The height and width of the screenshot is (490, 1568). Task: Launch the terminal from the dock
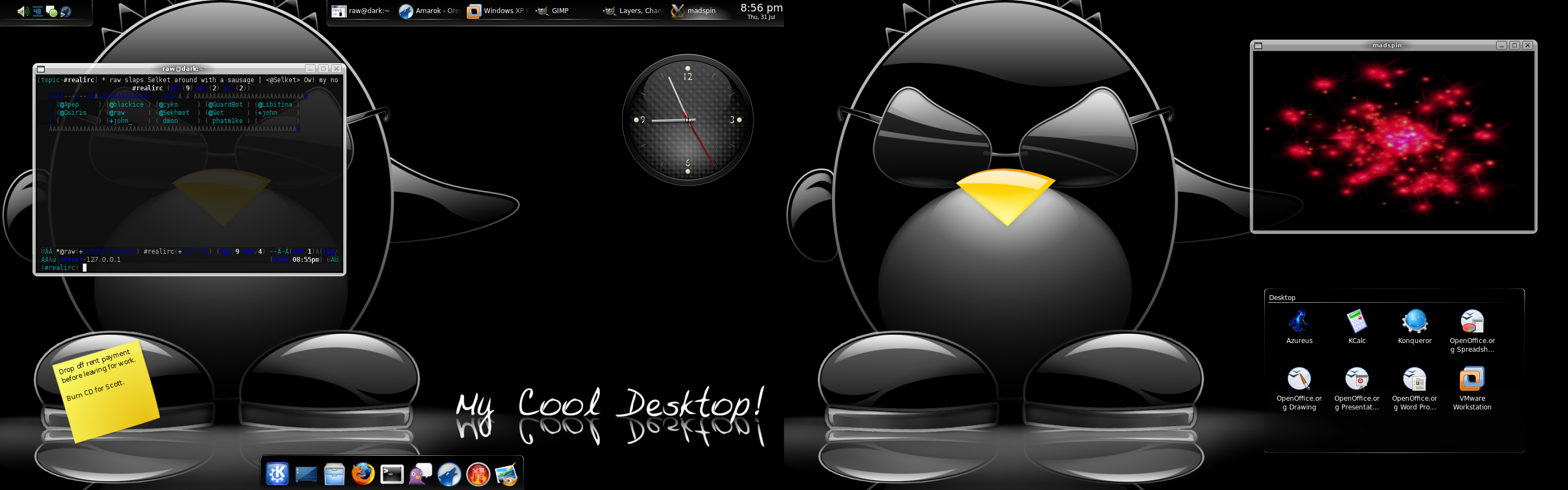coord(391,474)
